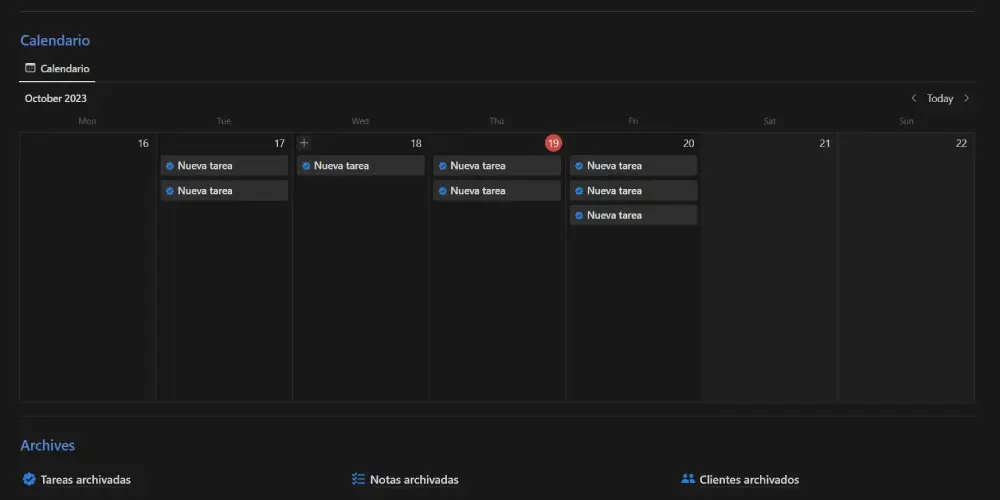The height and width of the screenshot is (500, 1000).
Task: Click status icon of Wednesday 18 task
Action: [306, 166]
